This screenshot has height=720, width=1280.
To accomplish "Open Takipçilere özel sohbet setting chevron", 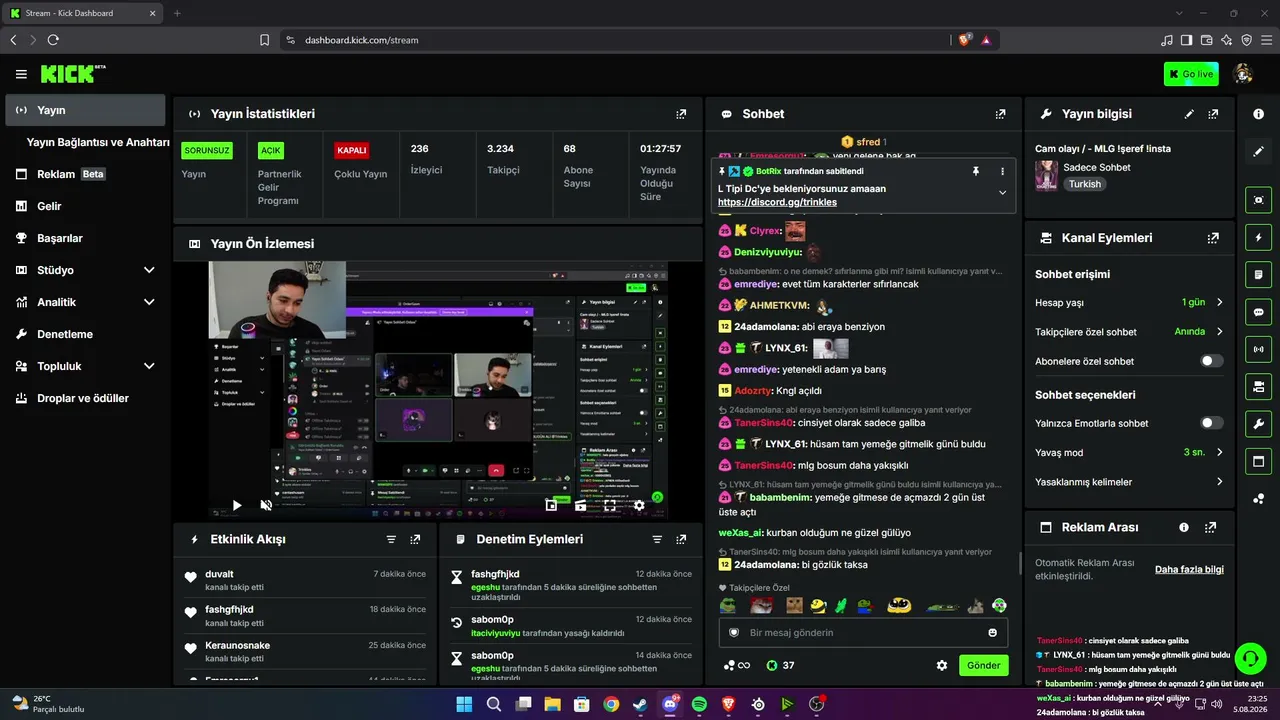I will pyautogui.click(x=1219, y=331).
